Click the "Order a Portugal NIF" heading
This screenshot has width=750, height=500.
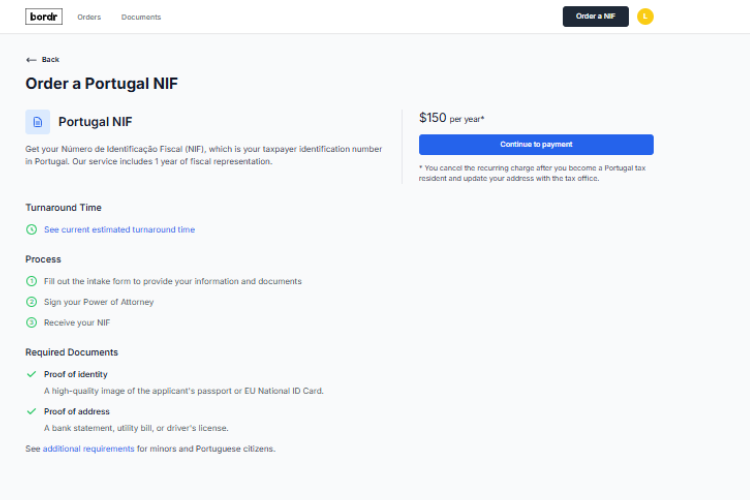pyautogui.click(x=101, y=84)
